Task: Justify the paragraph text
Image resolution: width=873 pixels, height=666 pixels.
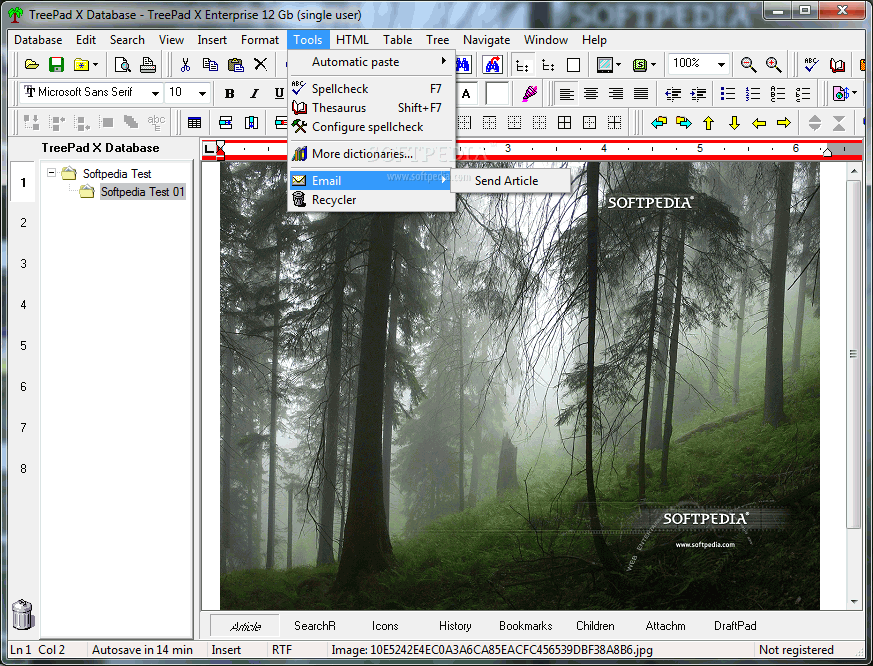Action: [x=641, y=94]
